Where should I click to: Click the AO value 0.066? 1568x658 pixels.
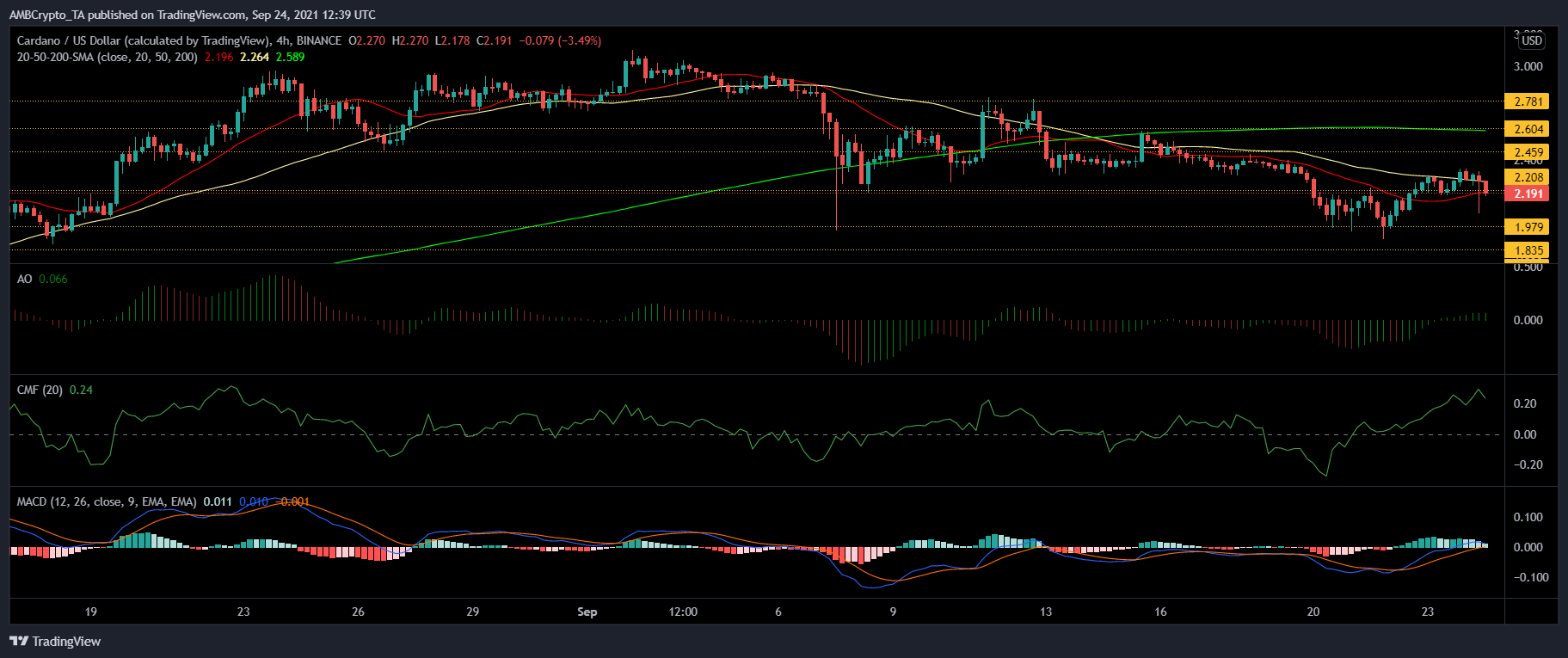tap(53, 279)
